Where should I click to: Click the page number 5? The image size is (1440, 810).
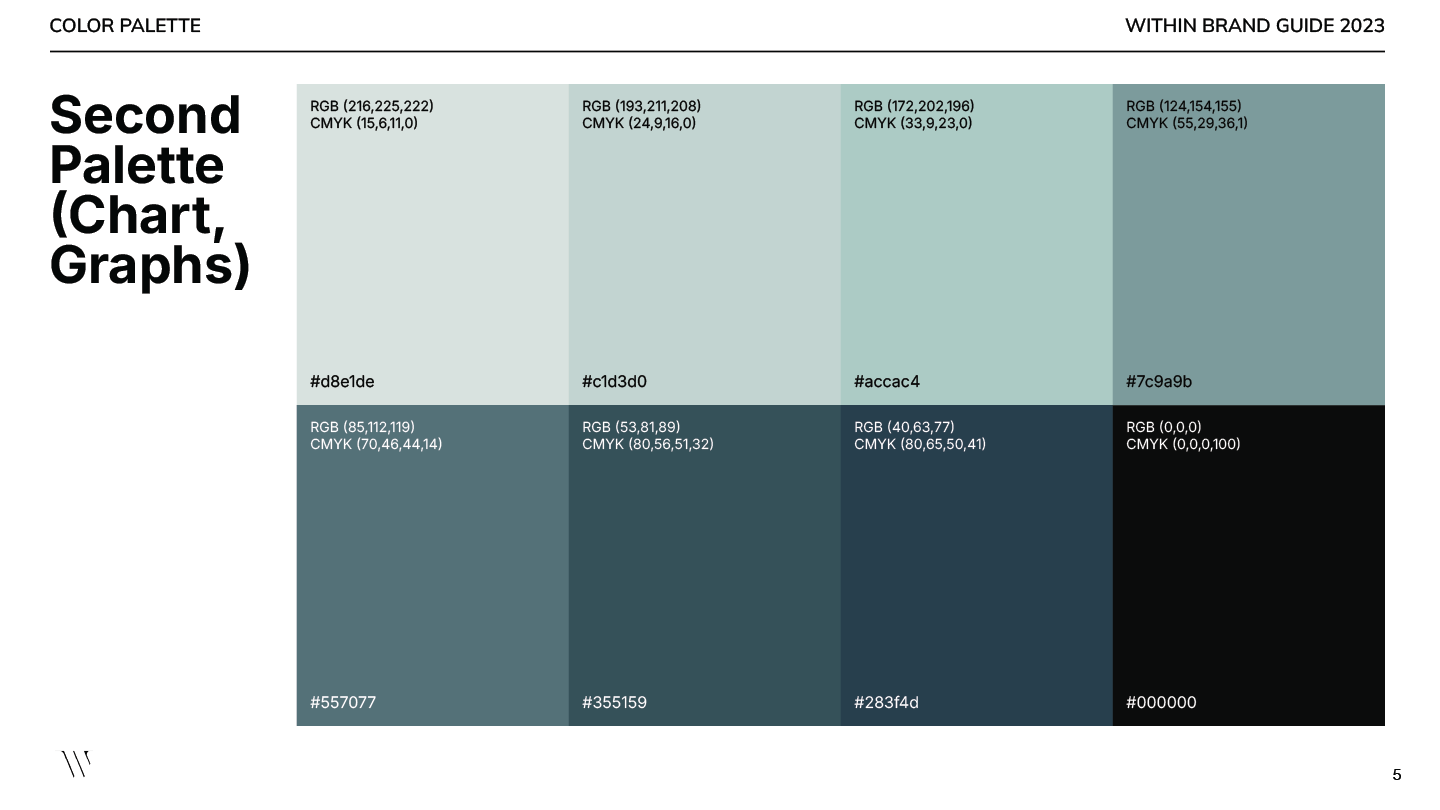(x=1397, y=775)
